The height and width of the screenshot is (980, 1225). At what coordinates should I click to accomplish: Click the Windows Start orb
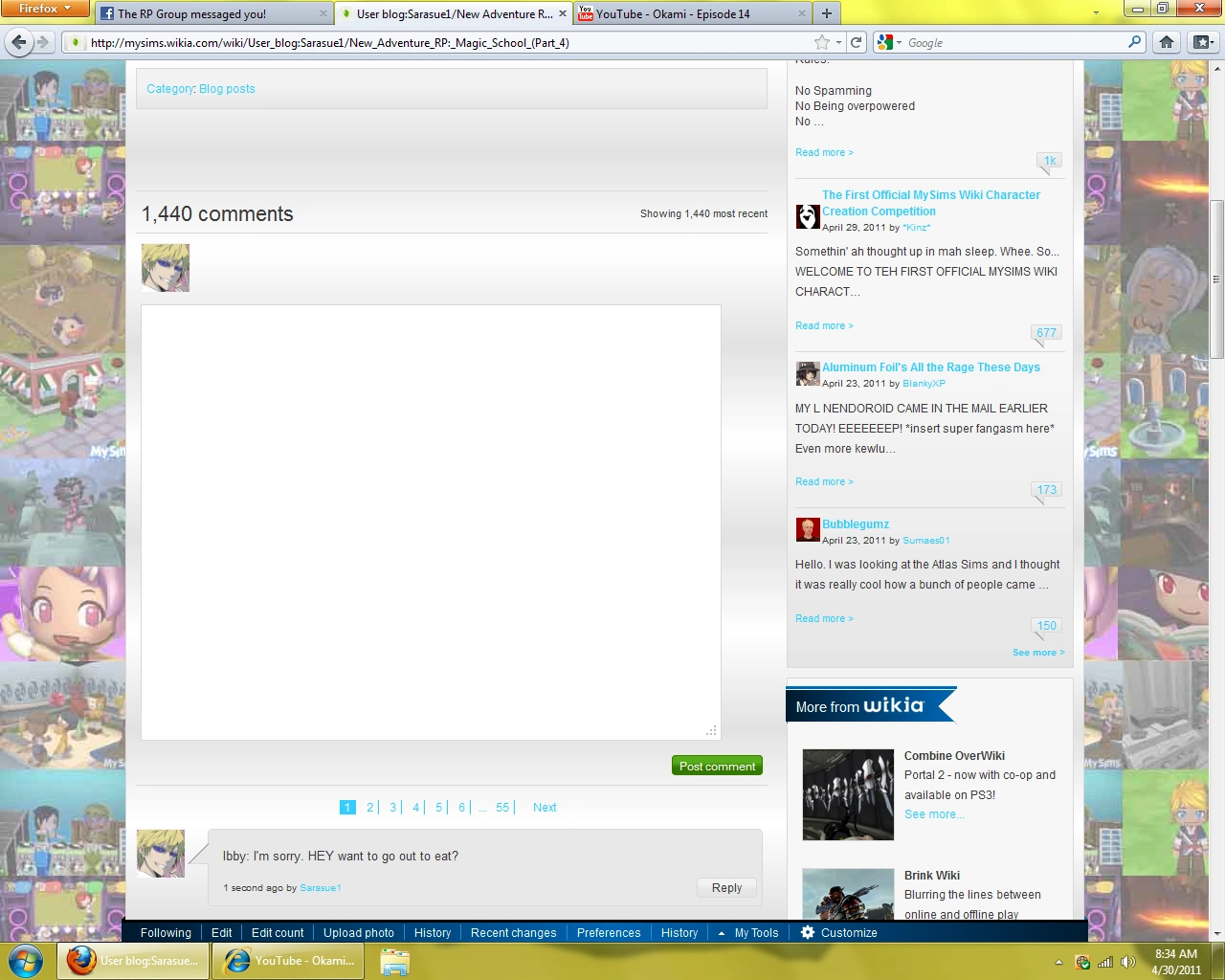click(25, 962)
